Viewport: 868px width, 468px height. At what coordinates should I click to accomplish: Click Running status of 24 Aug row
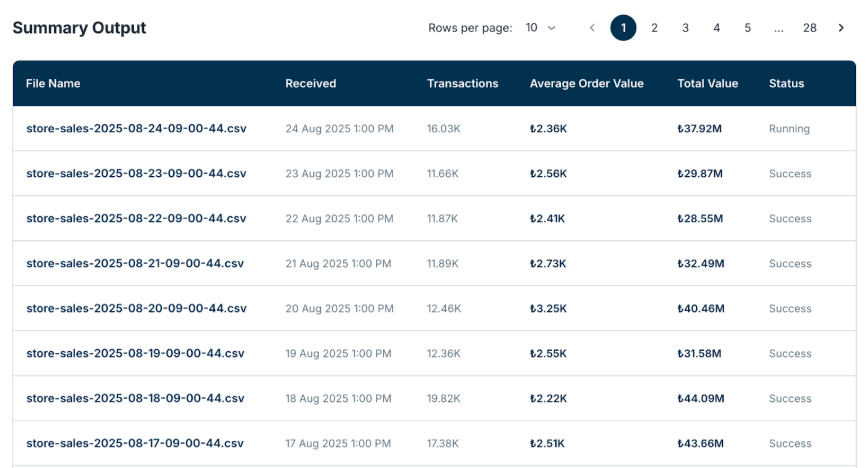(x=789, y=129)
